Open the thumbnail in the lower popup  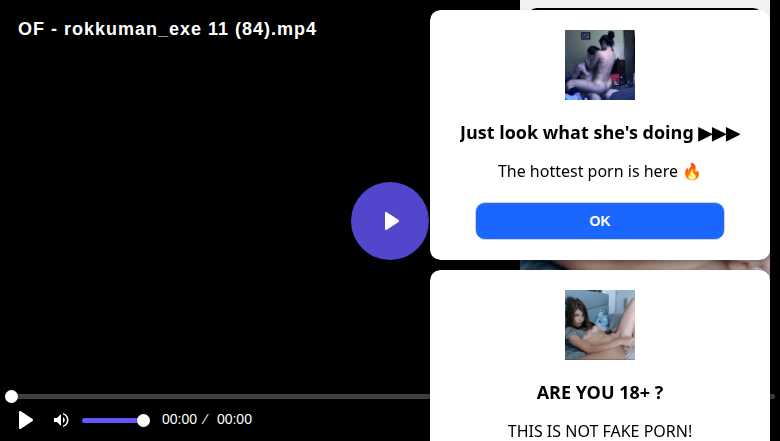599,325
